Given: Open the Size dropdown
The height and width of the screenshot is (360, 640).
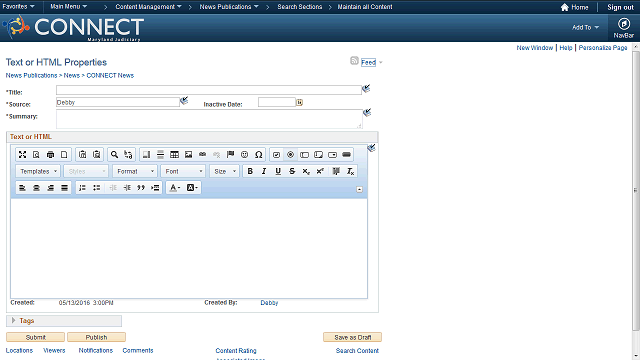Looking at the screenshot, I should [224, 171].
